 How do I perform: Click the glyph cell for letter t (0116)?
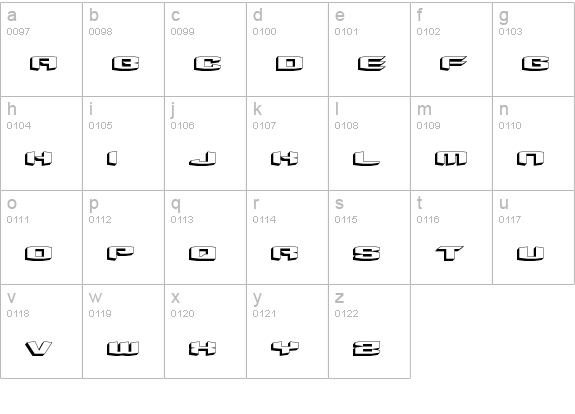point(451,237)
